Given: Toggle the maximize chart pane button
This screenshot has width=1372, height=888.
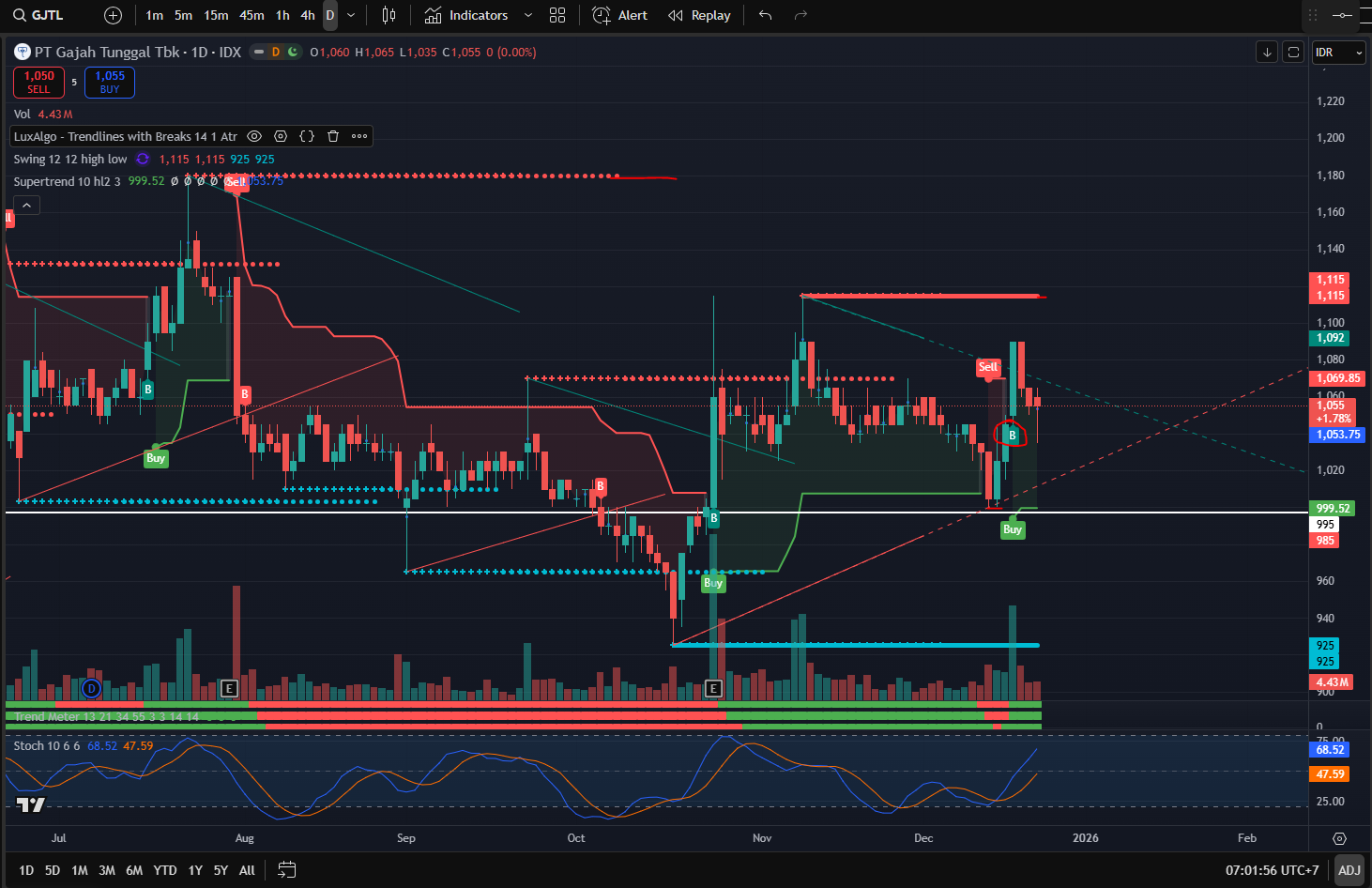Looking at the screenshot, I should (x=1294, y=53).
